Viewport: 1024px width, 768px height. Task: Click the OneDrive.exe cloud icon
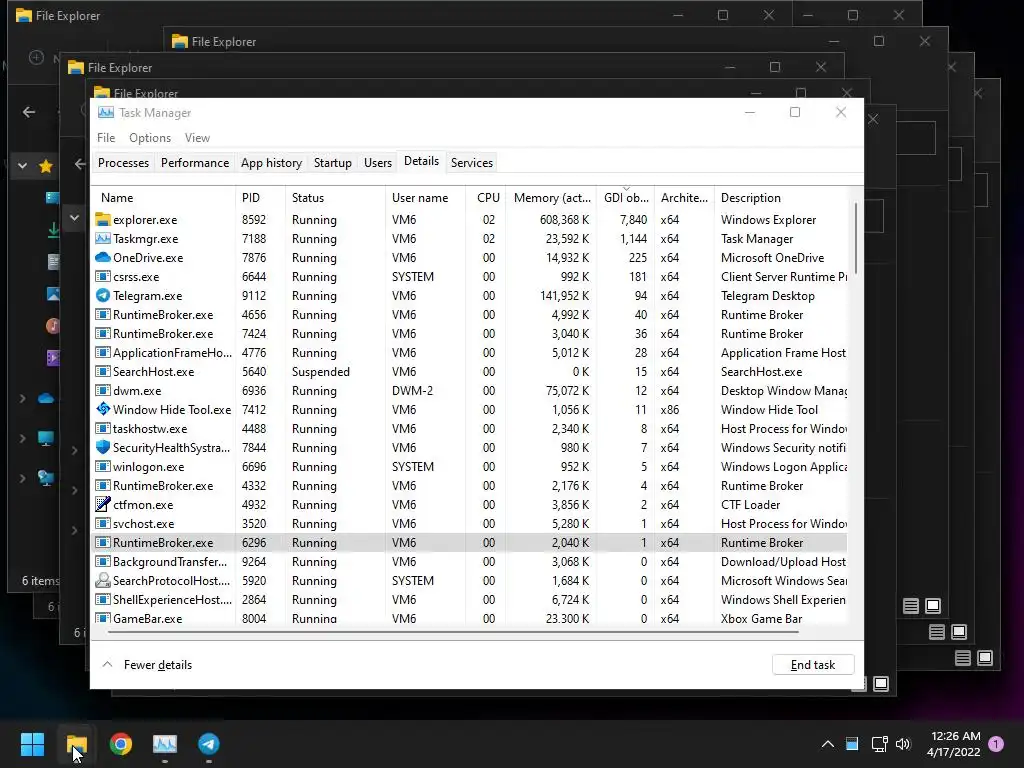click(x=103, y=257)
